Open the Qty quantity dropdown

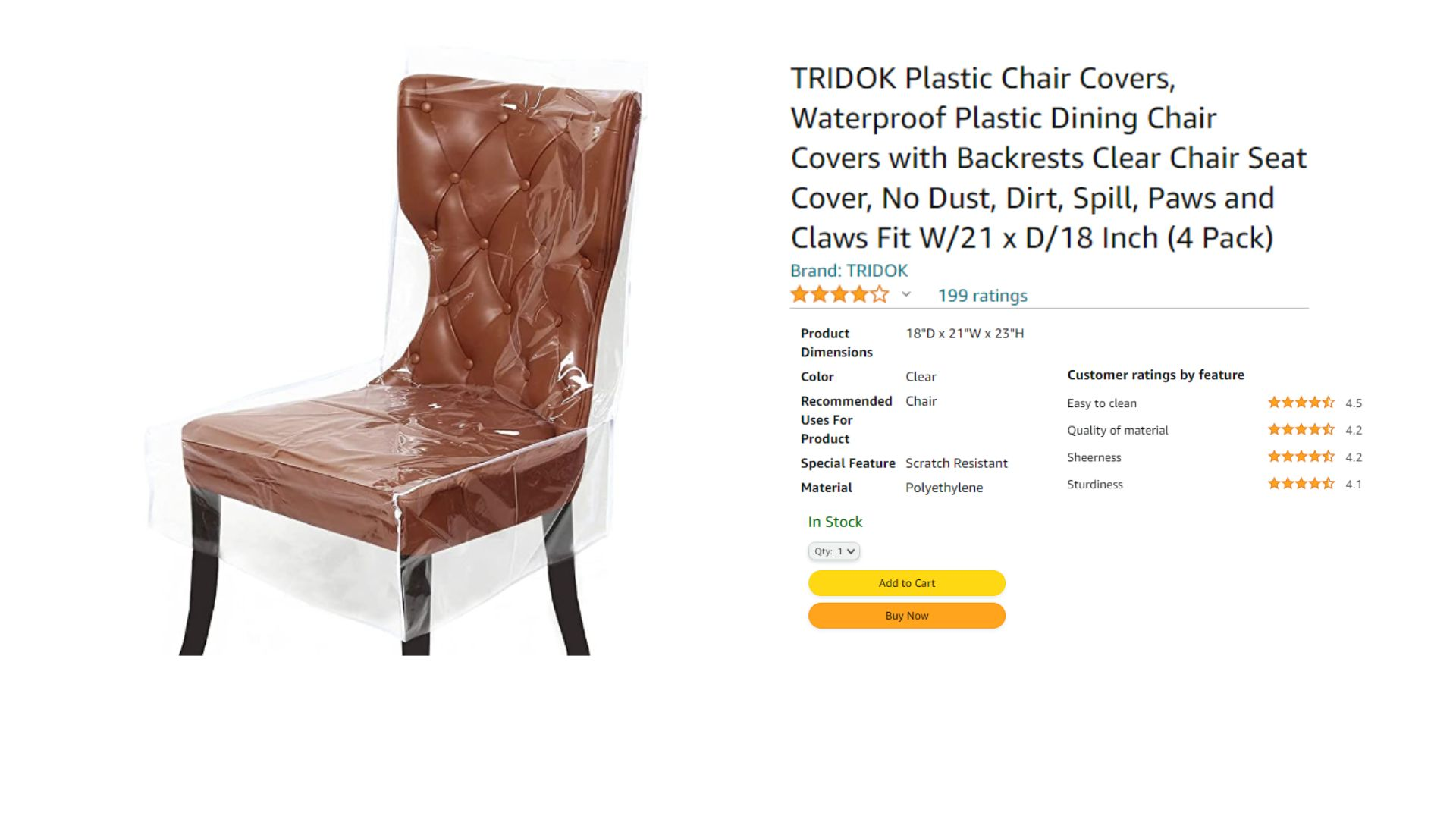click(834, 551)
